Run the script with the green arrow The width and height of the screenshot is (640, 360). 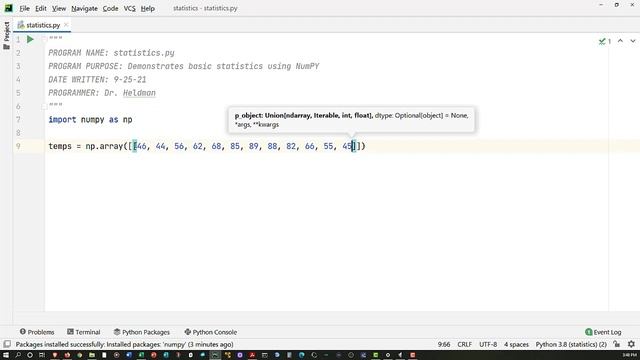tap(30, 39)
